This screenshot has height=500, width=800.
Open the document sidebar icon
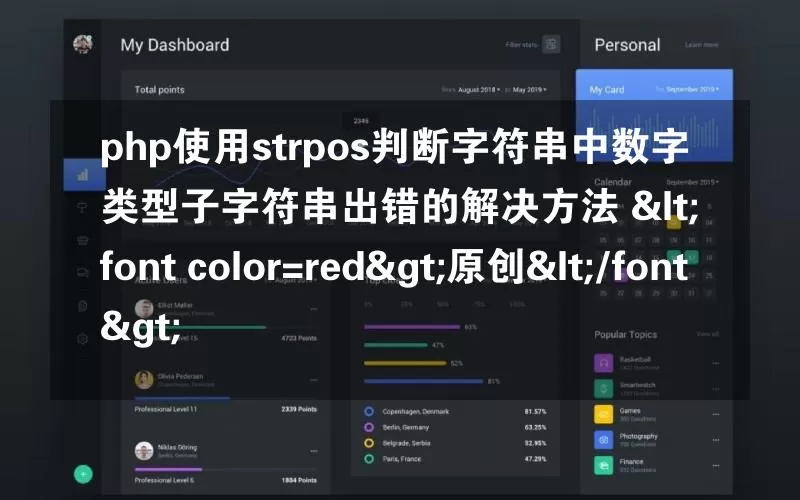[x=82, y=306]
